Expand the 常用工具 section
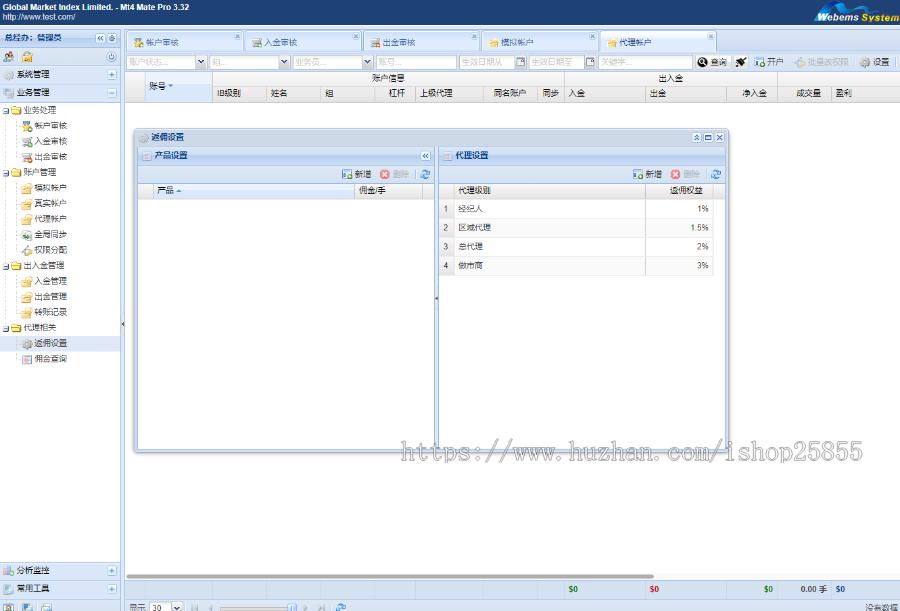The width and height of the screenshot is (900, 611). tap(112, 589)
